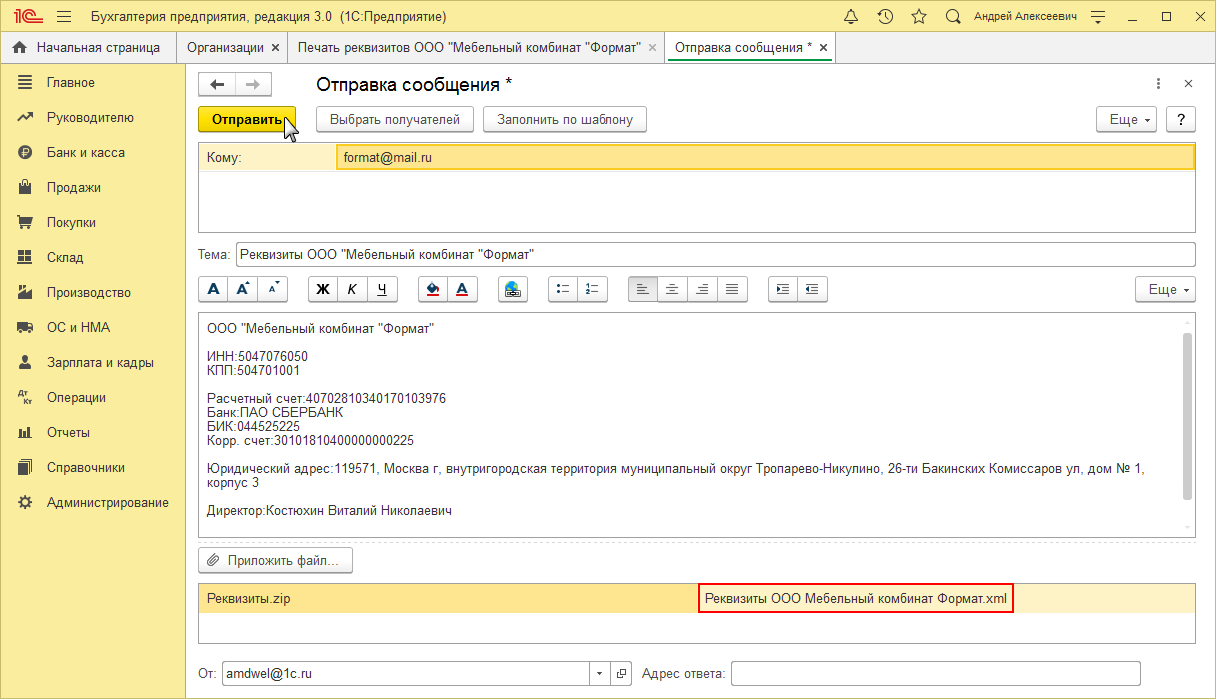This screenshot has width=1216, height=699.
Task: Select Реквизиты.zip attachment row
Action: click(x=448, y=599)
